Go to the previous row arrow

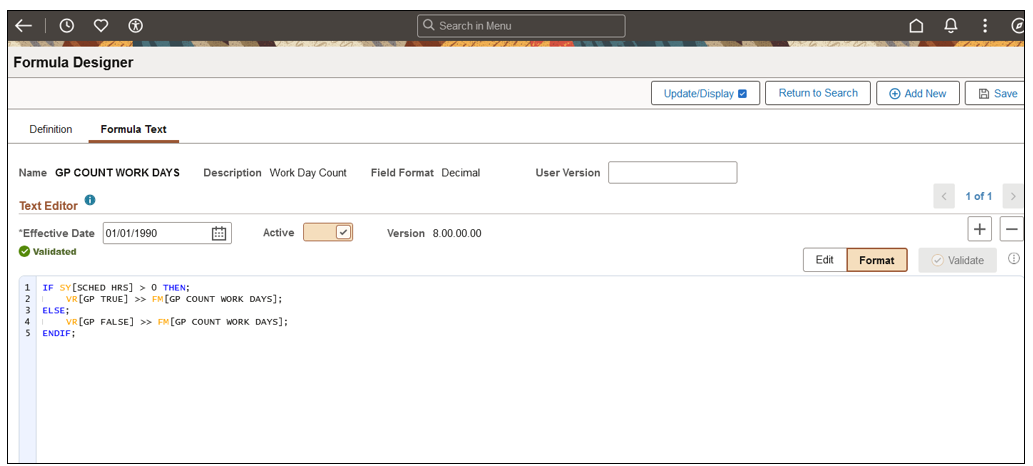(943, 196)
